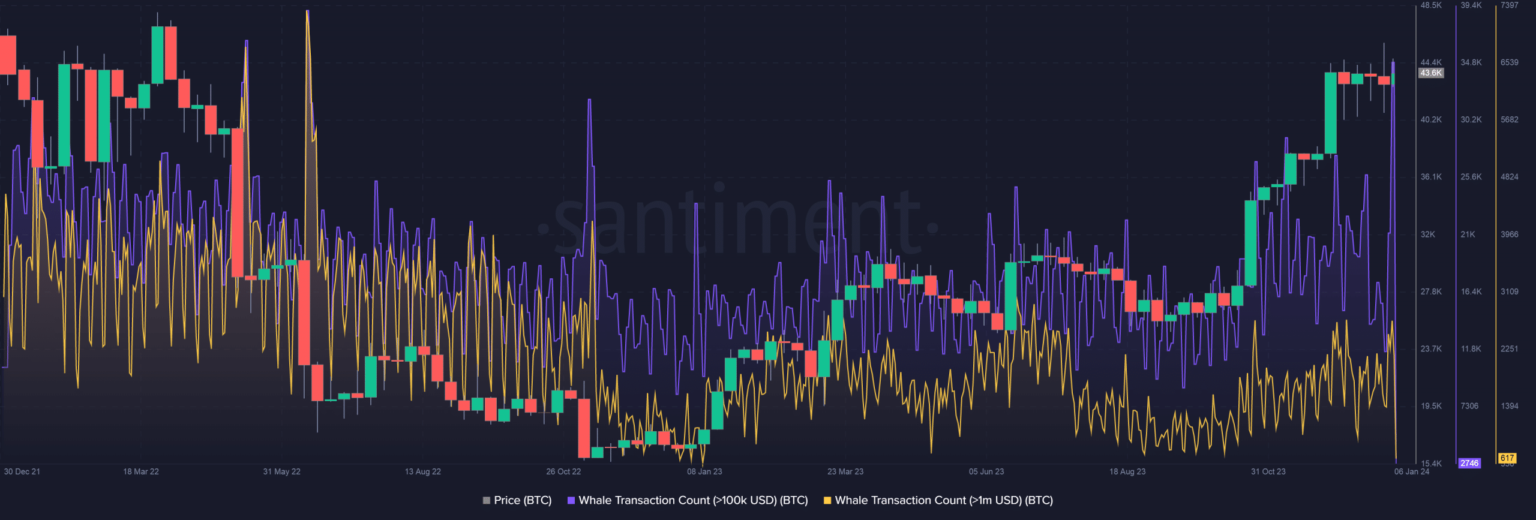Click the yellow 617 value badge
The width and height of the screenshot is (1536, 520).
1507,457
